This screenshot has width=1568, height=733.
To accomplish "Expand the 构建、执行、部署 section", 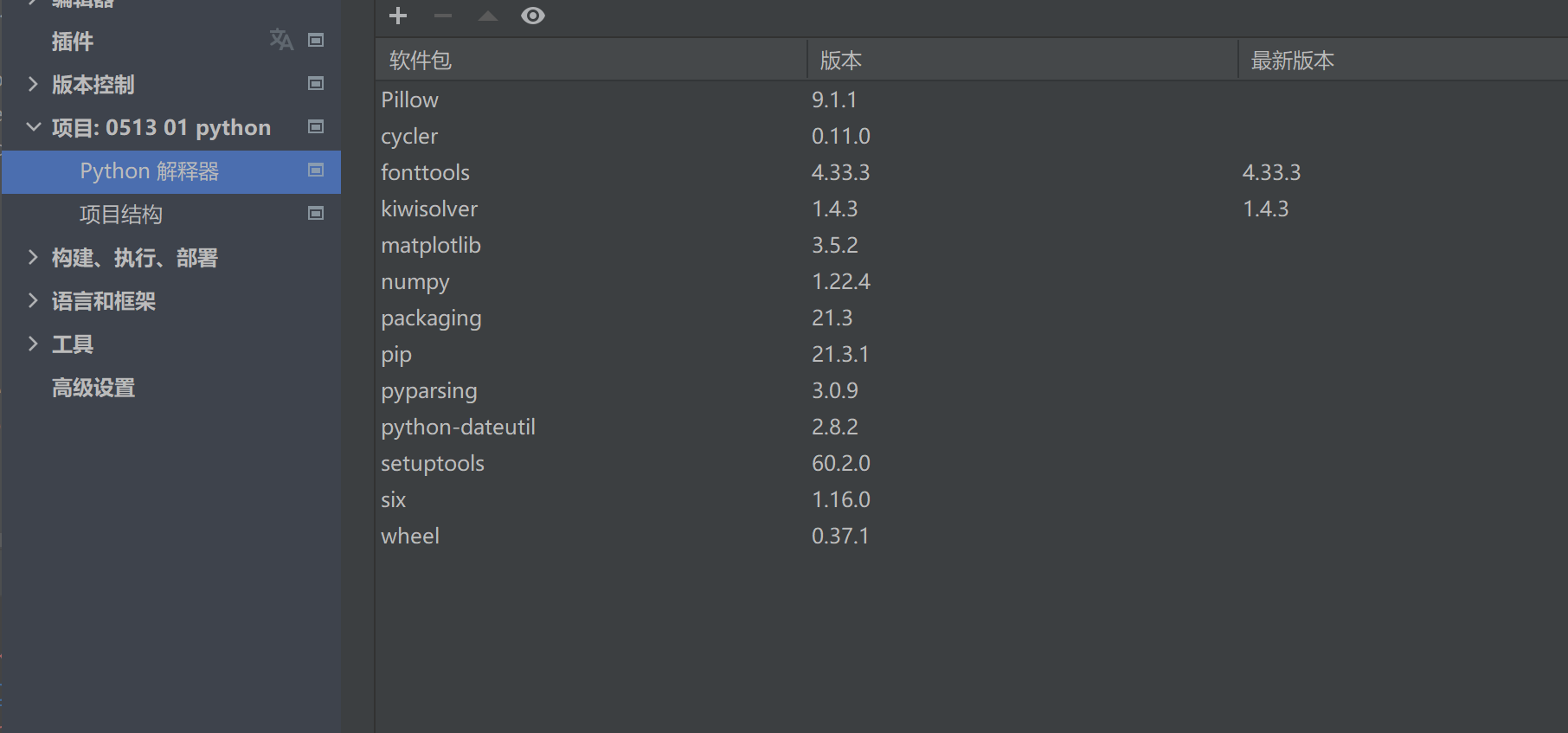I will tap(33, 257).
